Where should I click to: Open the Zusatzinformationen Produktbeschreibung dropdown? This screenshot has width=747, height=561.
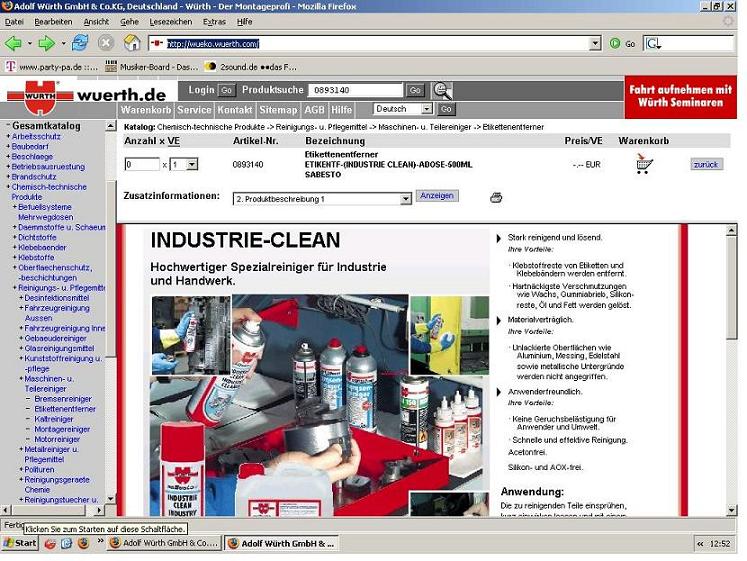click(x=405, y=199)
